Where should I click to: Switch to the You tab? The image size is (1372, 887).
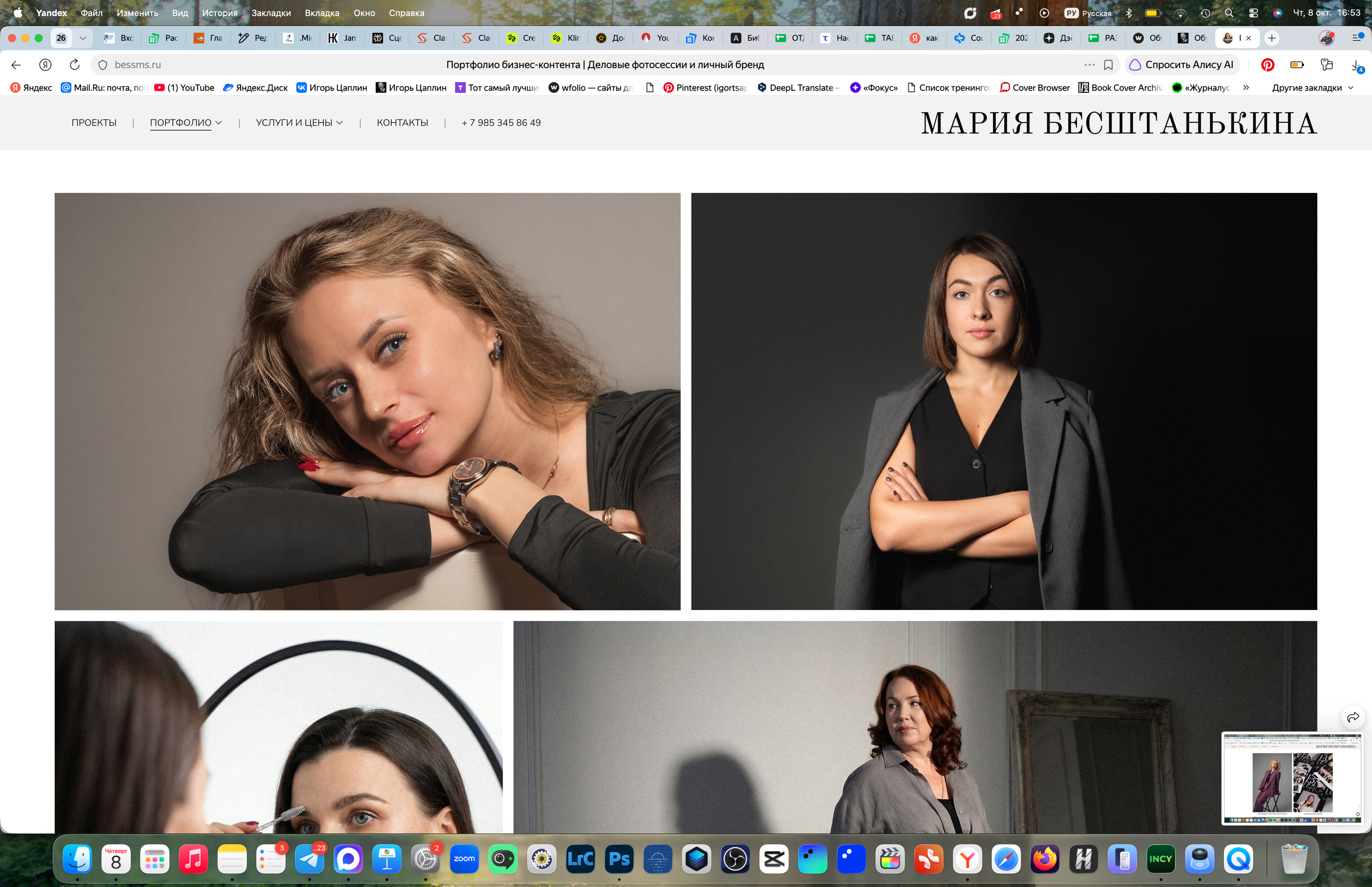656,38
